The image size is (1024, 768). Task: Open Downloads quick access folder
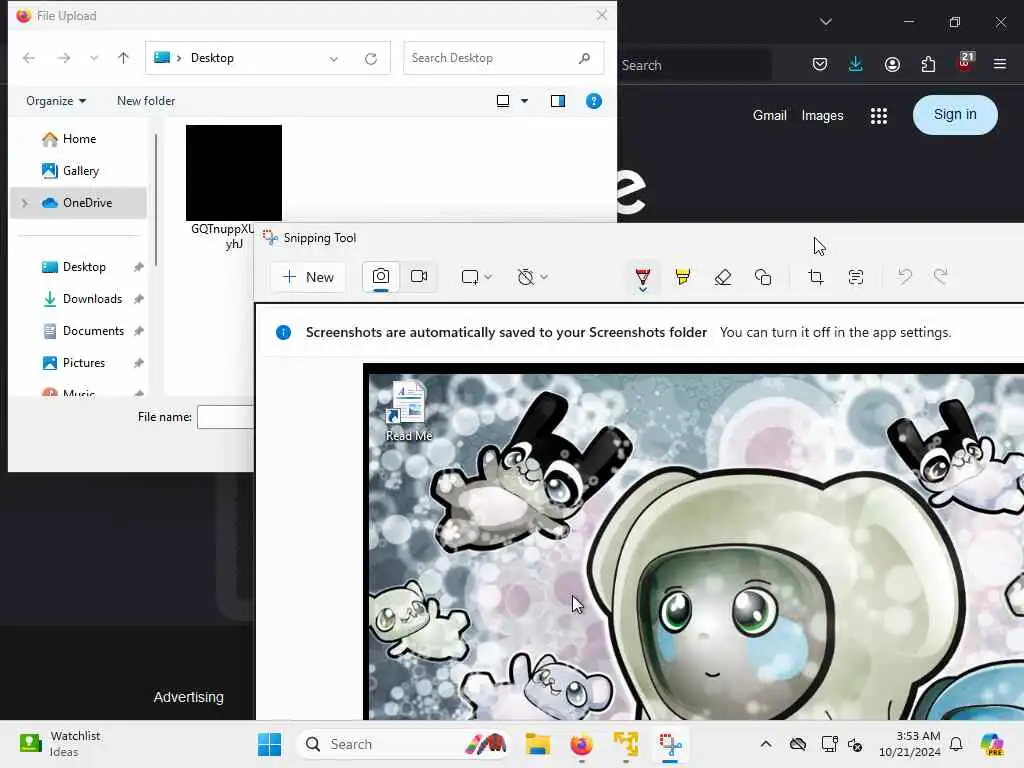click(x=91, y=299)
